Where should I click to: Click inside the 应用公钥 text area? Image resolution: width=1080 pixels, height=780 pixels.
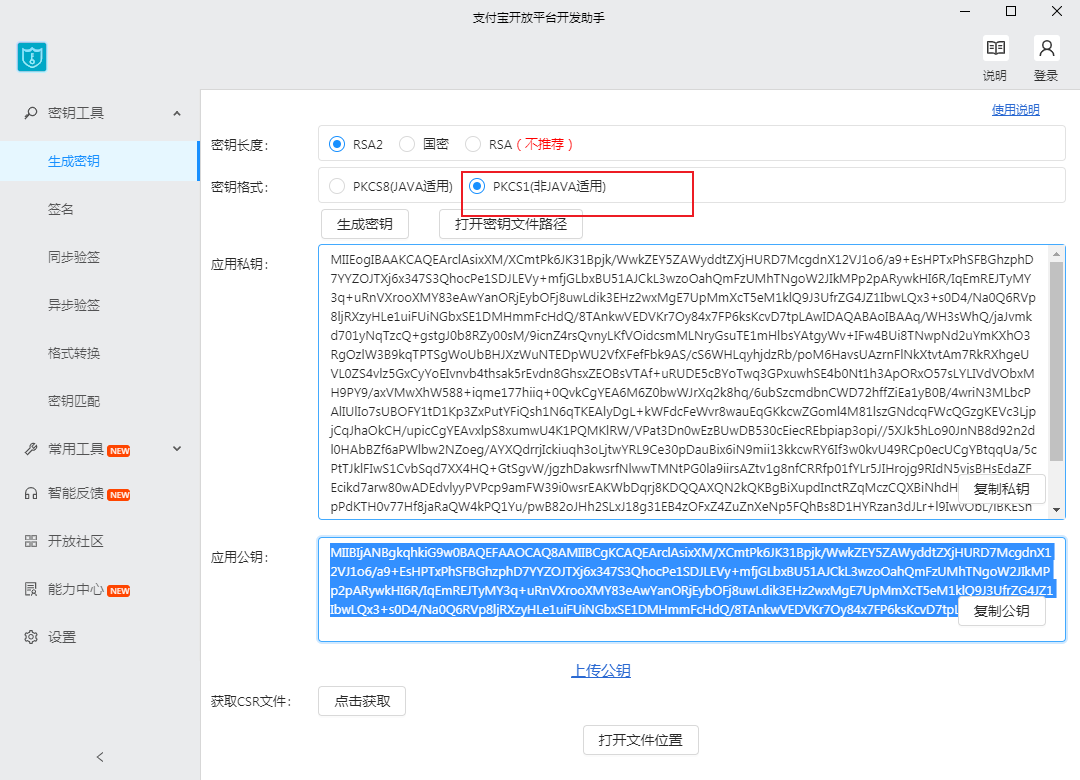692,590
